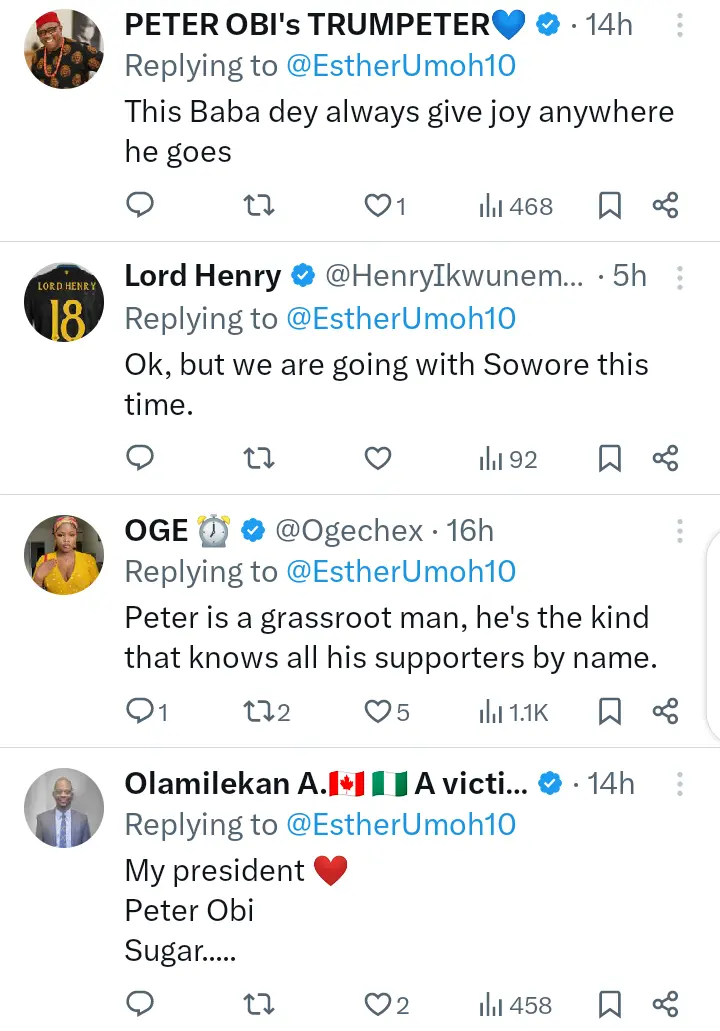Like Lord Henry's Sowore tweet
720x1031 pixels.
[377, 459]
